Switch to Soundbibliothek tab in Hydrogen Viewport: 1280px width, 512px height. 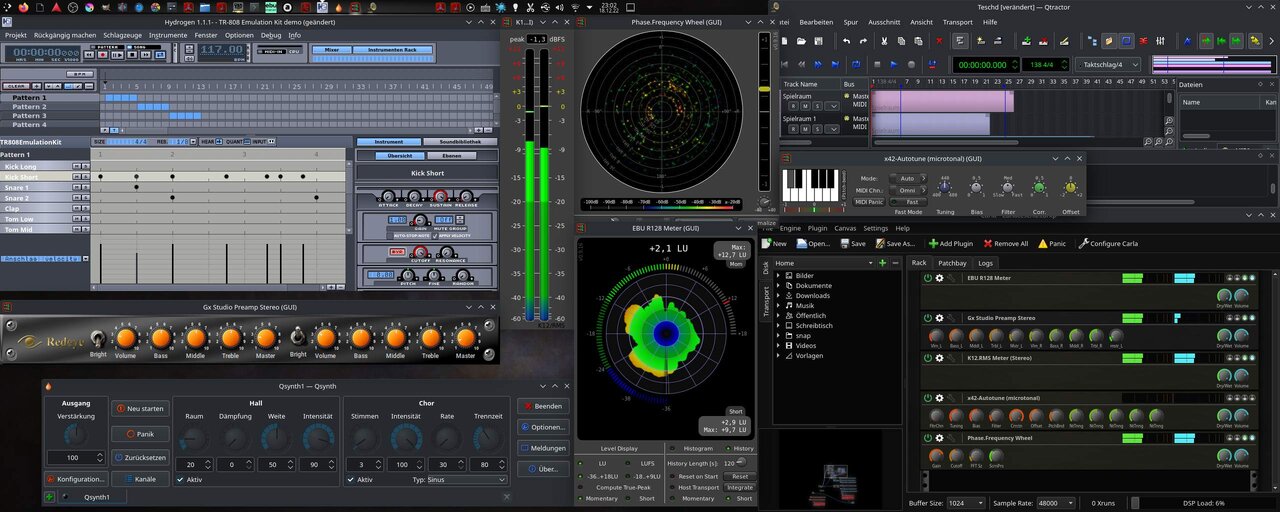click(x=460, y=142)
